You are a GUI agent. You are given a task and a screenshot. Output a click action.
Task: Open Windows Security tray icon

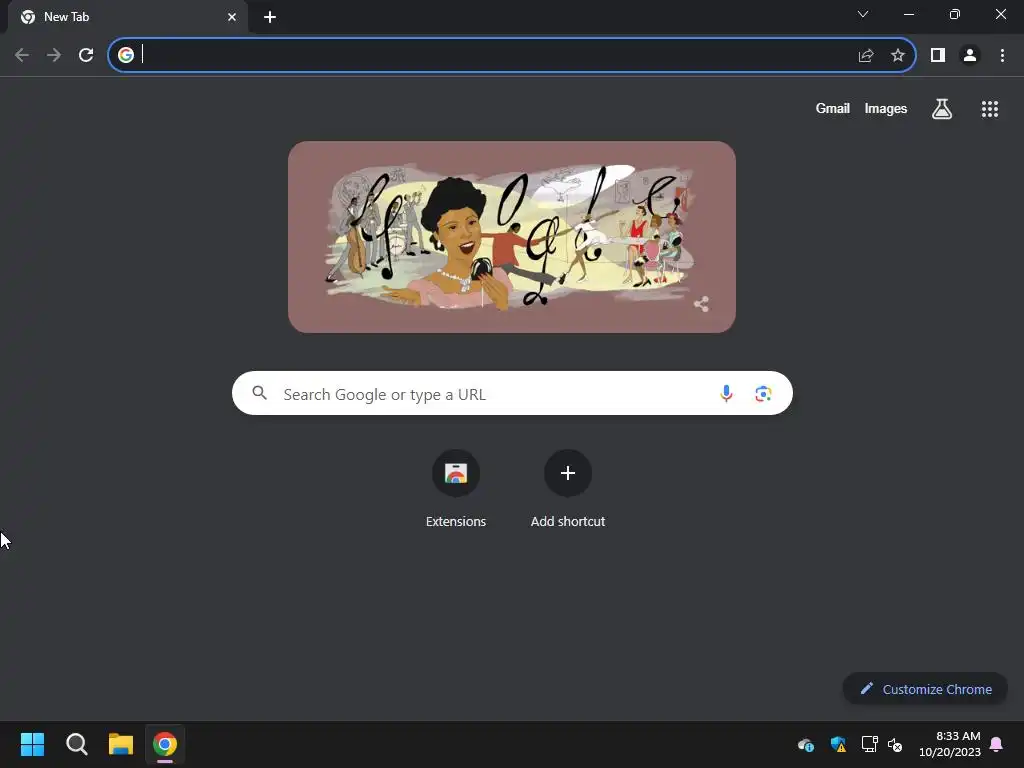point(838,744)
